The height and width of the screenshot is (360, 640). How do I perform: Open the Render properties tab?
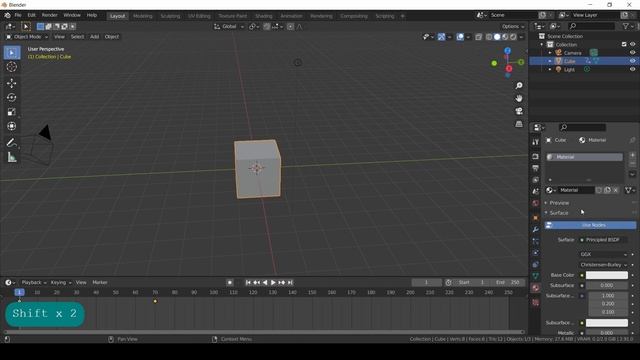[x=536, y=157]
